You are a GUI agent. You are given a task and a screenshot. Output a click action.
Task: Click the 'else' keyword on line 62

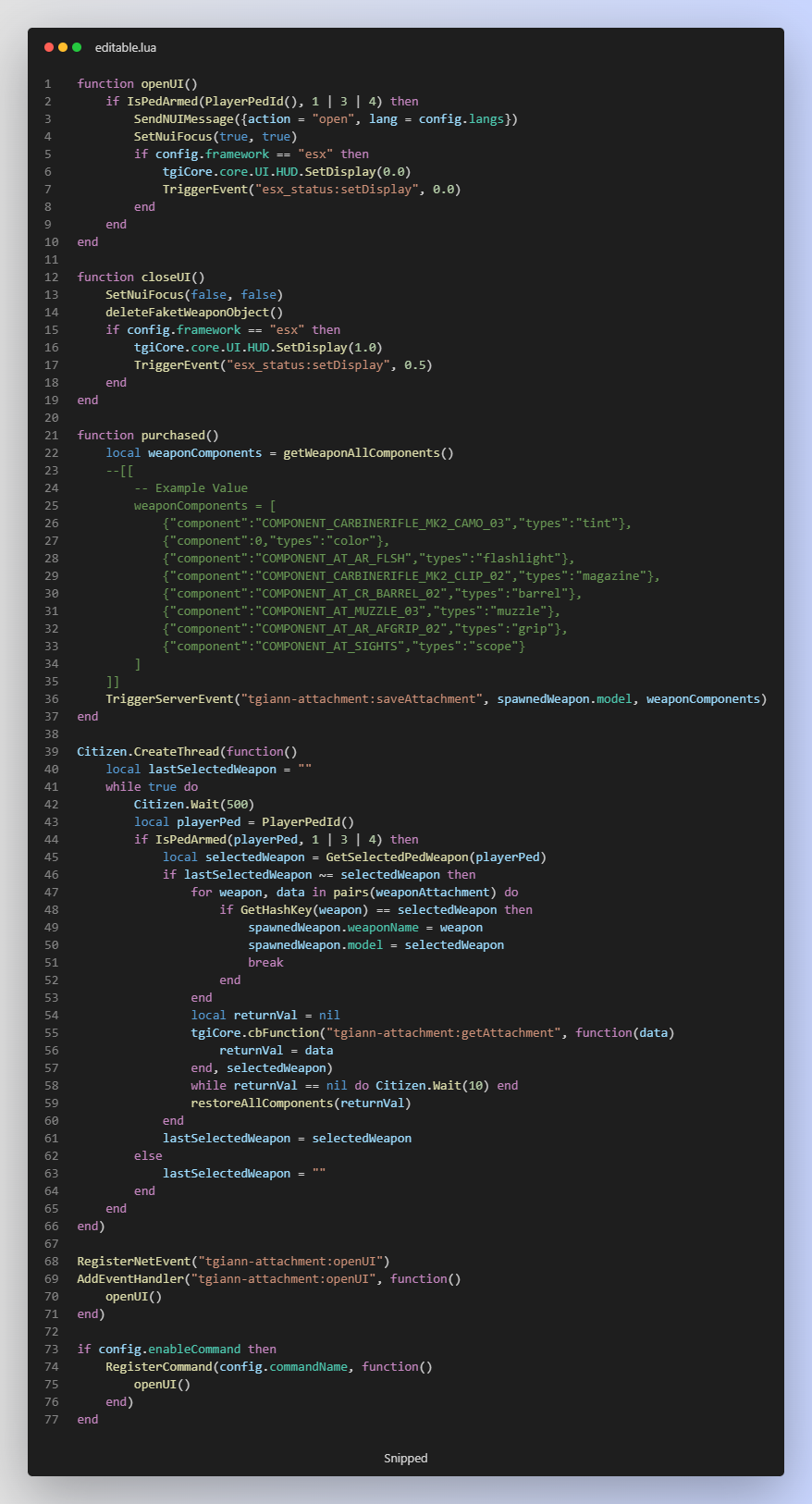[x=148, y=1156]
